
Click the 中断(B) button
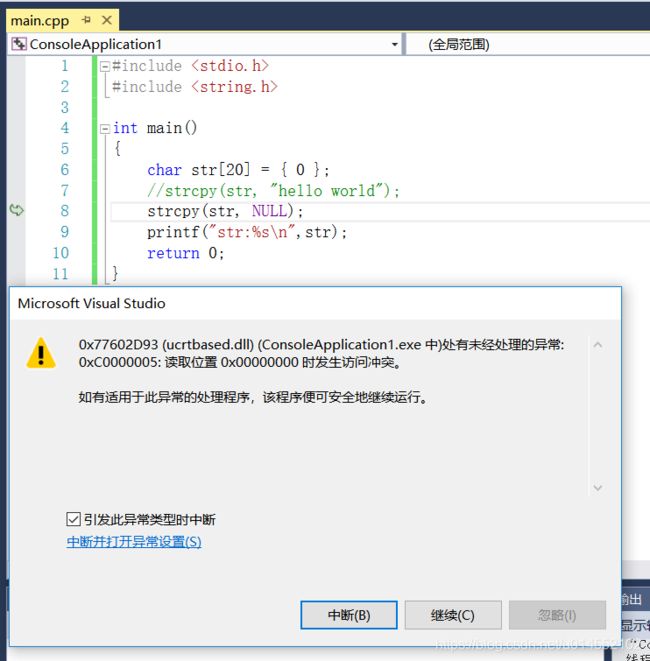349,615
